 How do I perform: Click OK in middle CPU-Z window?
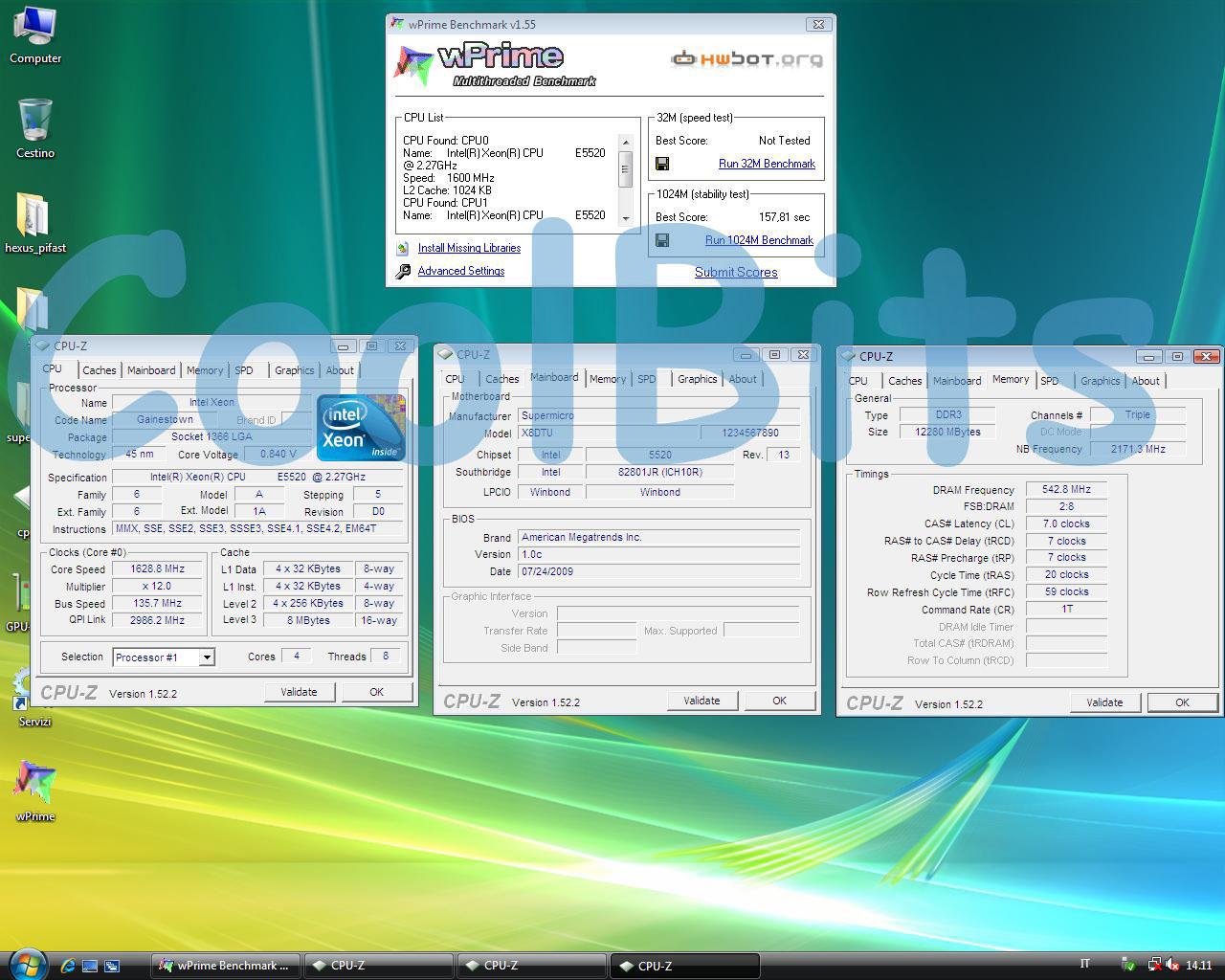click(779, 701)
